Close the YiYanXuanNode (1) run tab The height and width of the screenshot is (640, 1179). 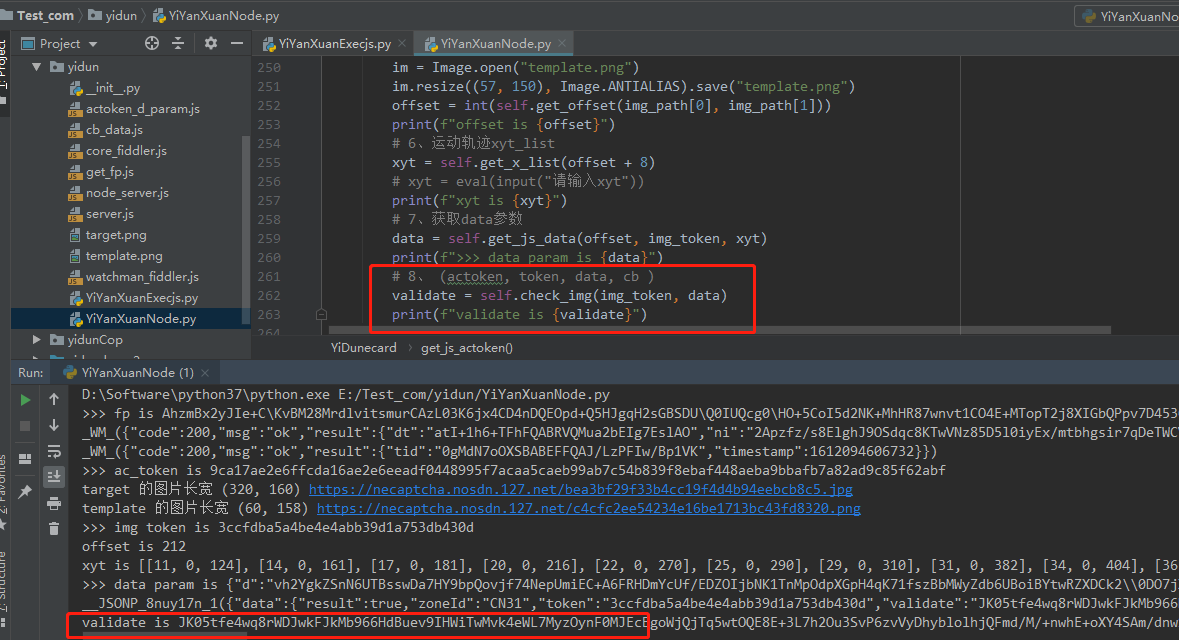click(205, 372)
